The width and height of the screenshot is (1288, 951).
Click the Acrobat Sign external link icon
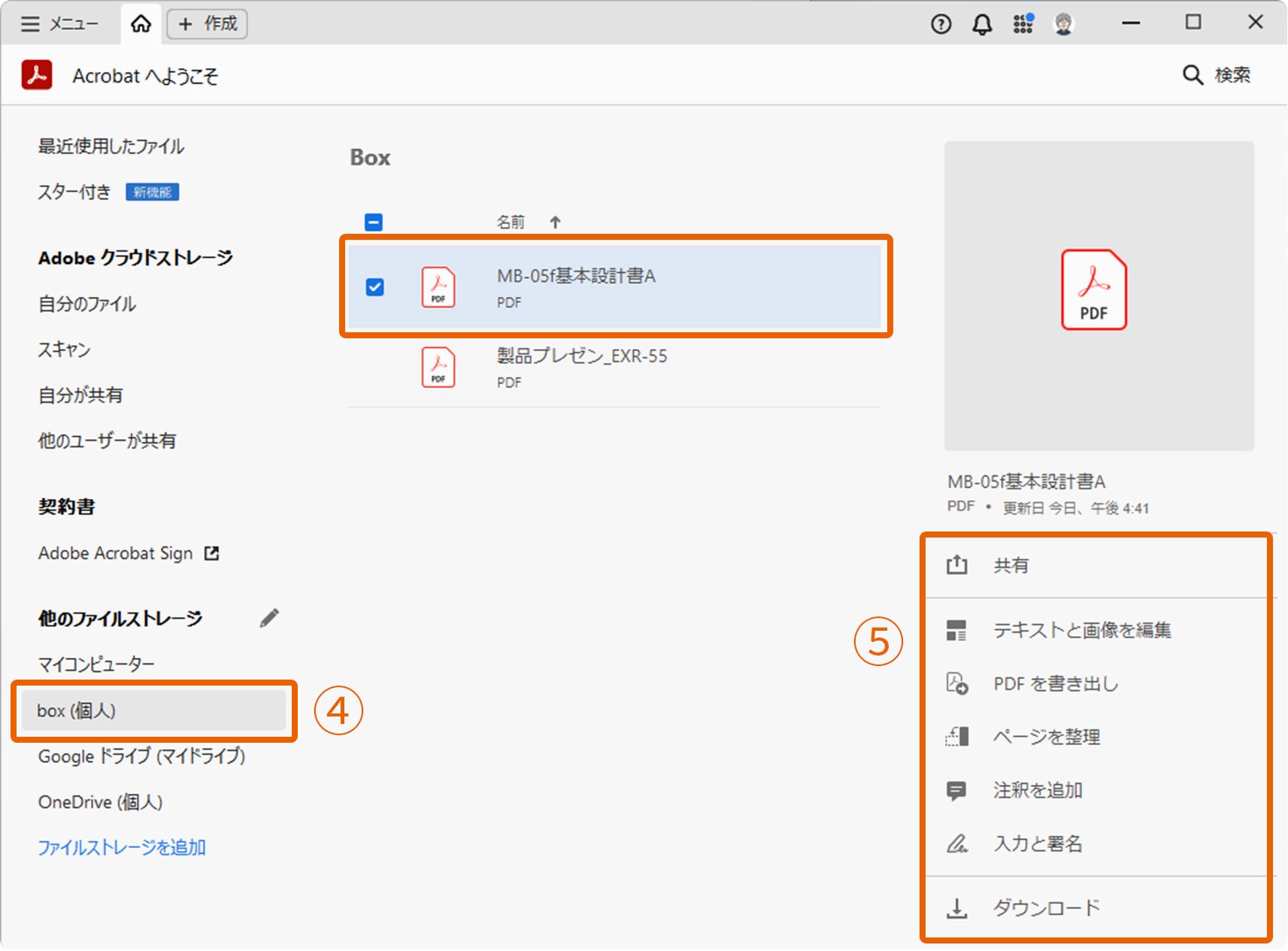point(212,553)
